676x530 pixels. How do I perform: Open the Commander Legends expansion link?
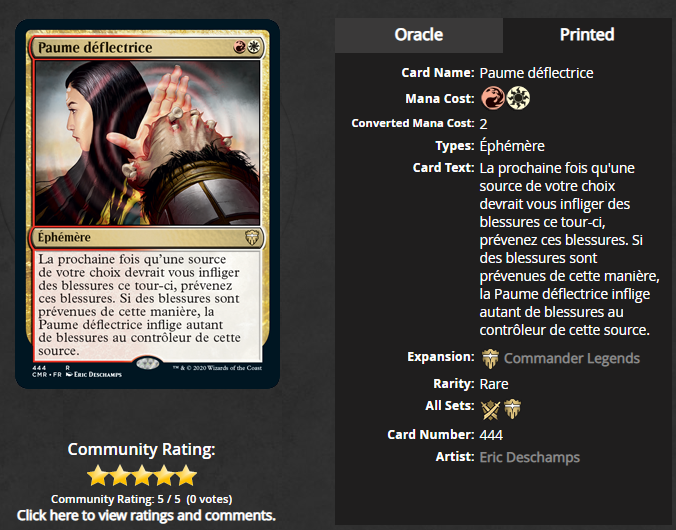pos(572,358)
